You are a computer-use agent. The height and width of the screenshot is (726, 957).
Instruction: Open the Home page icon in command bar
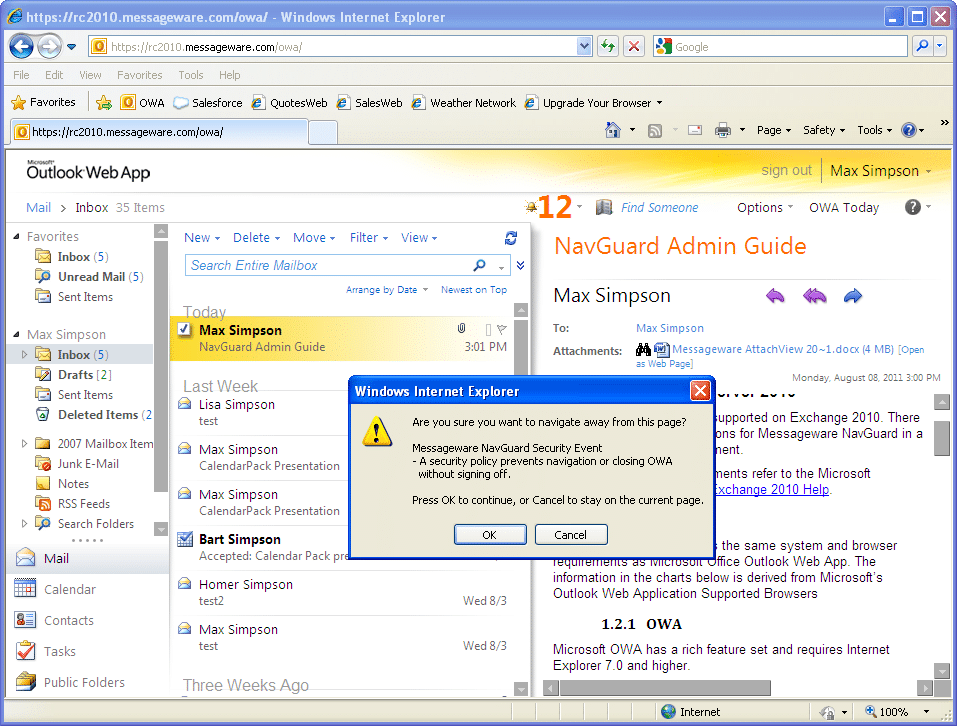[613, 130]
